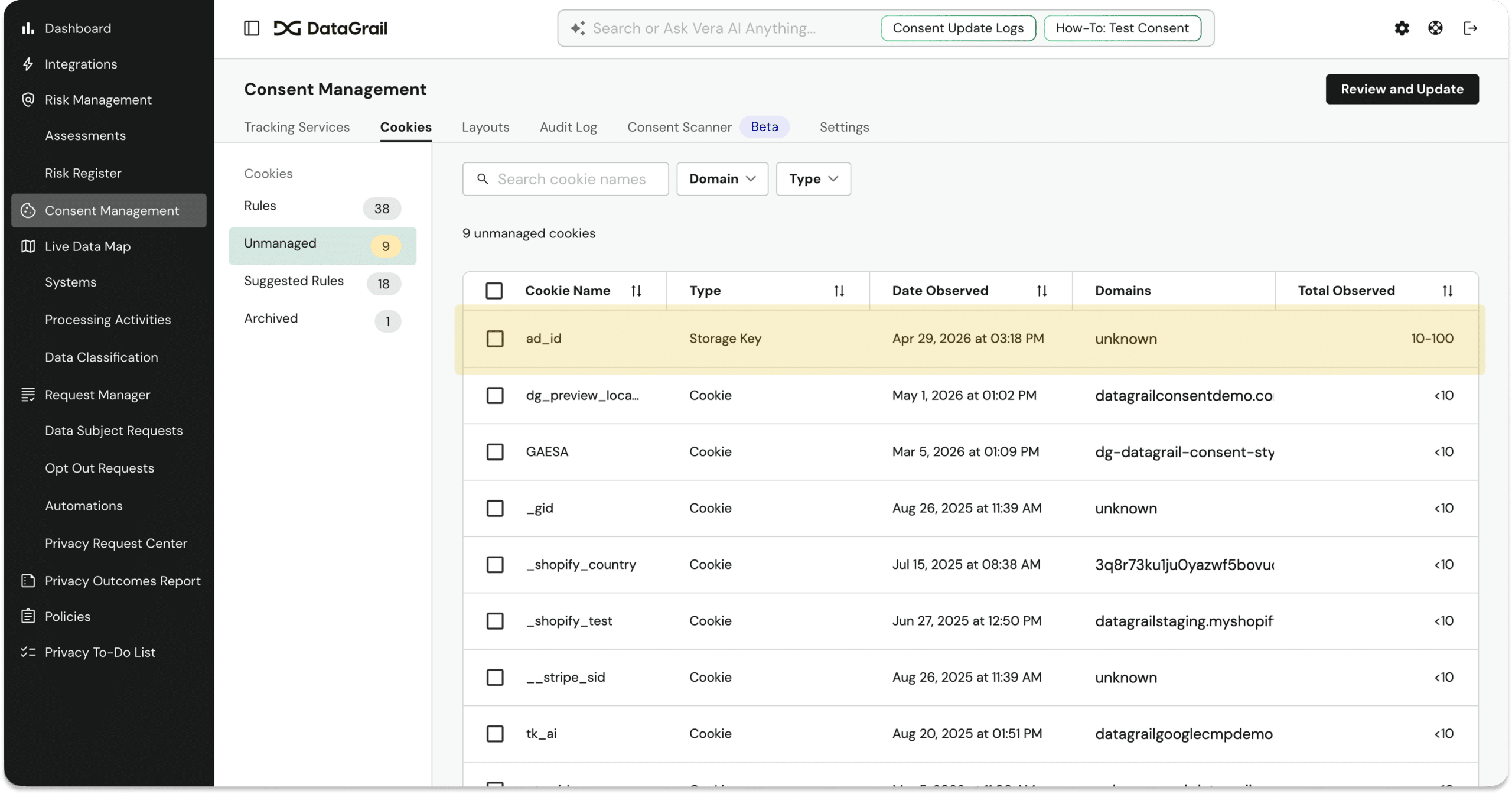Click the Risk Management shield icon

[x=28, y=99]
